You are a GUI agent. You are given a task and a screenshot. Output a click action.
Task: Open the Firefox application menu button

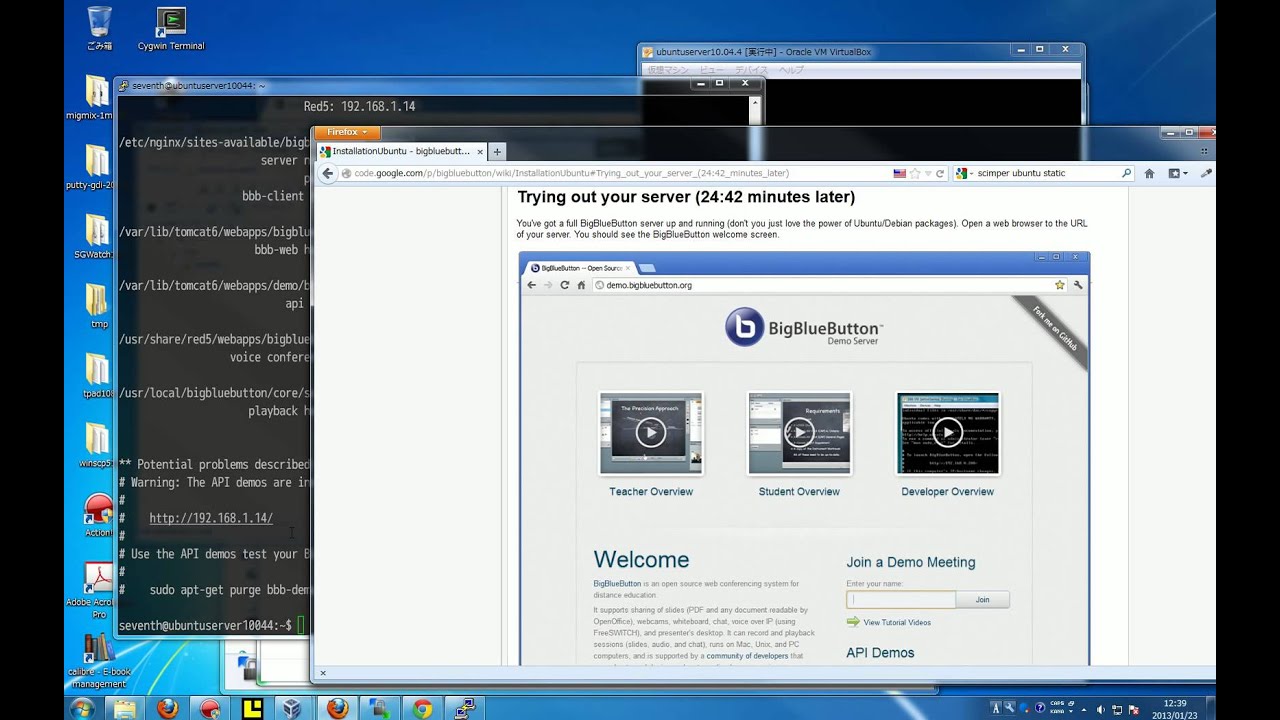click(x=347, y=132)
